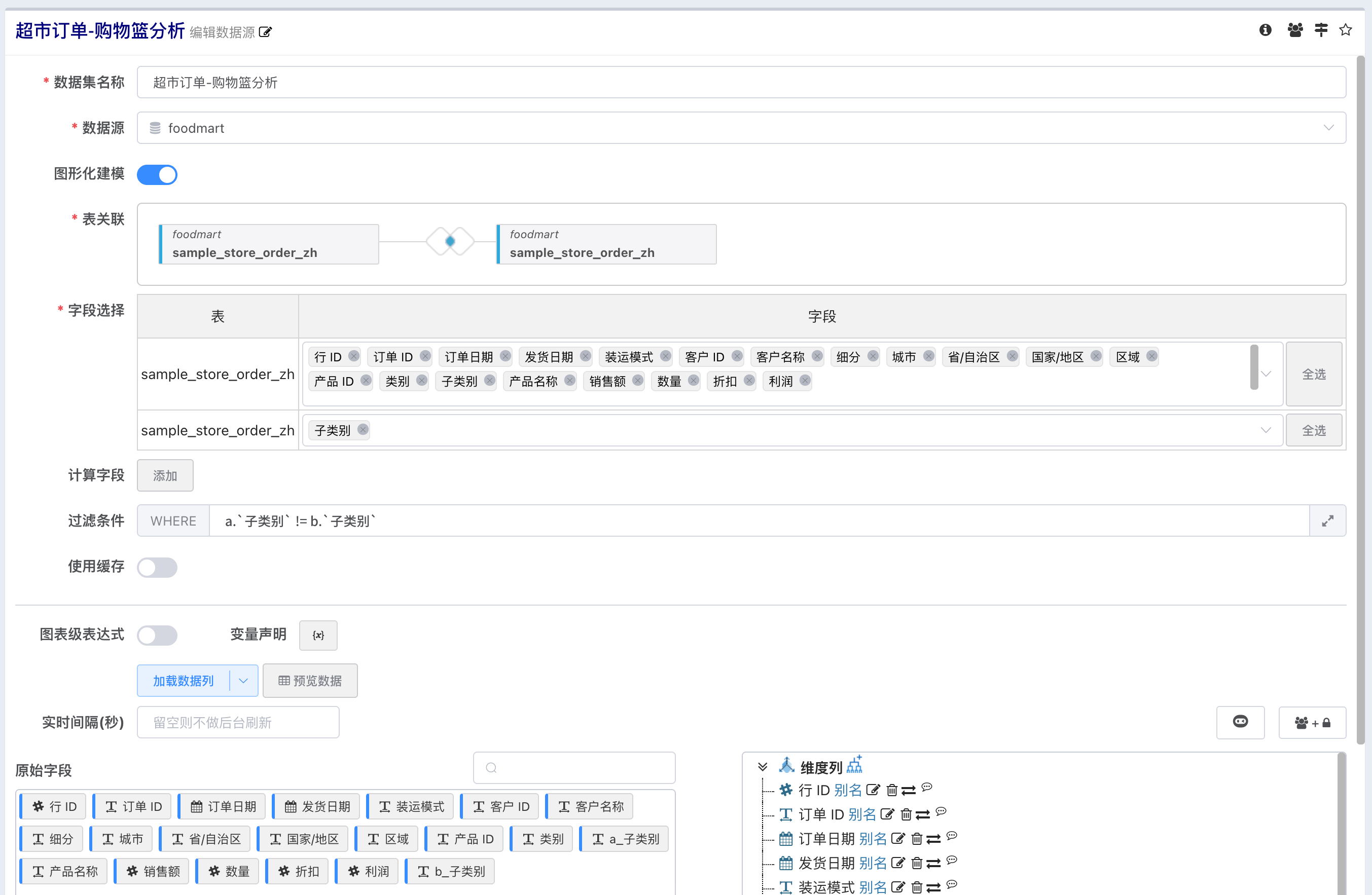Select the 销售额 raw field chip
Screen dimensions: 1372x895
(x=152, y=871)
